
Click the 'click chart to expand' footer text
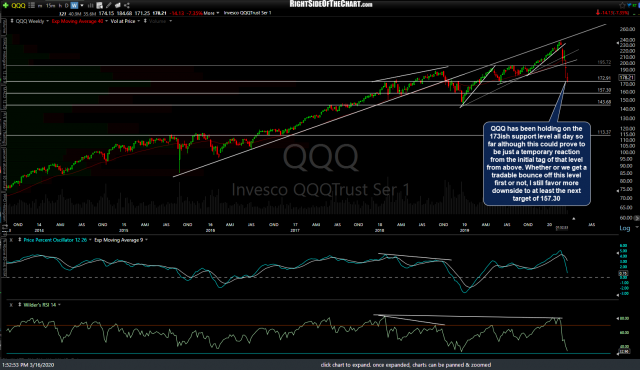click(406, 365)
